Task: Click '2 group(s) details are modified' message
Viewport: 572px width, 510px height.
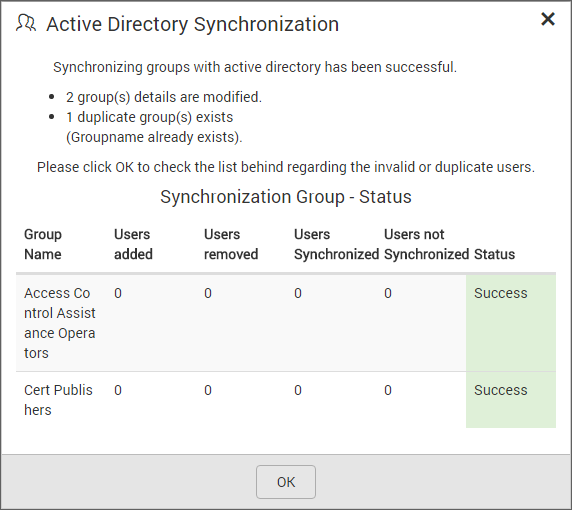Action: pyautogui.click(x=164, y=97)
